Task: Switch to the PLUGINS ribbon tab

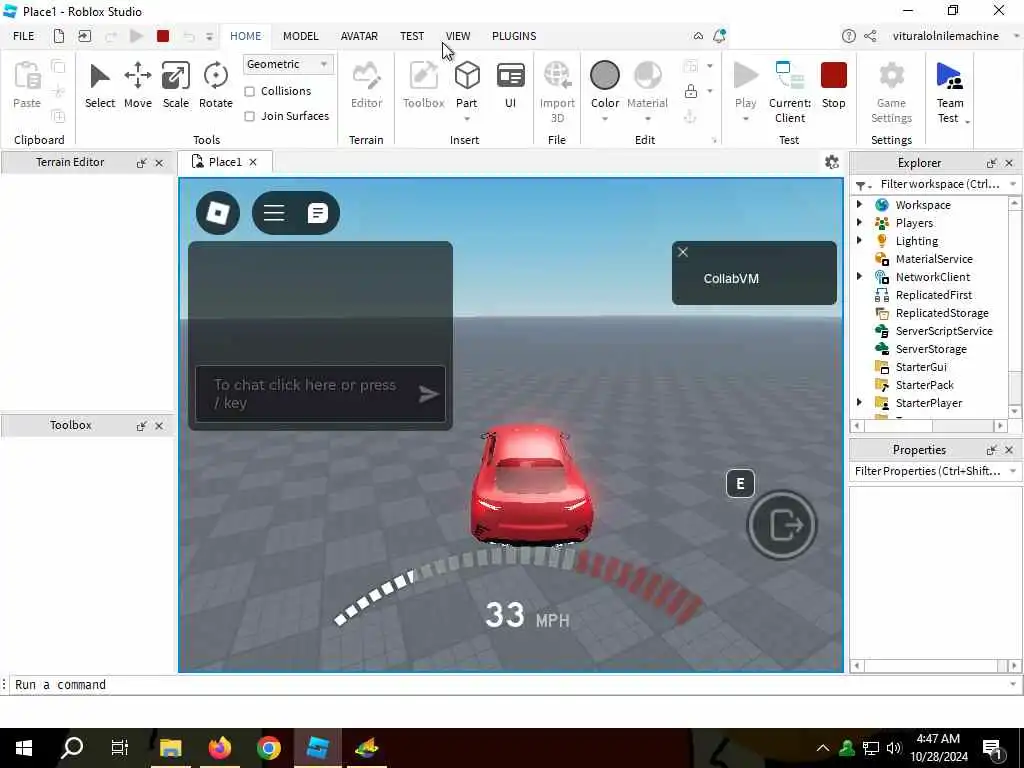Action: pyautogui.click(x=514, y=36)
